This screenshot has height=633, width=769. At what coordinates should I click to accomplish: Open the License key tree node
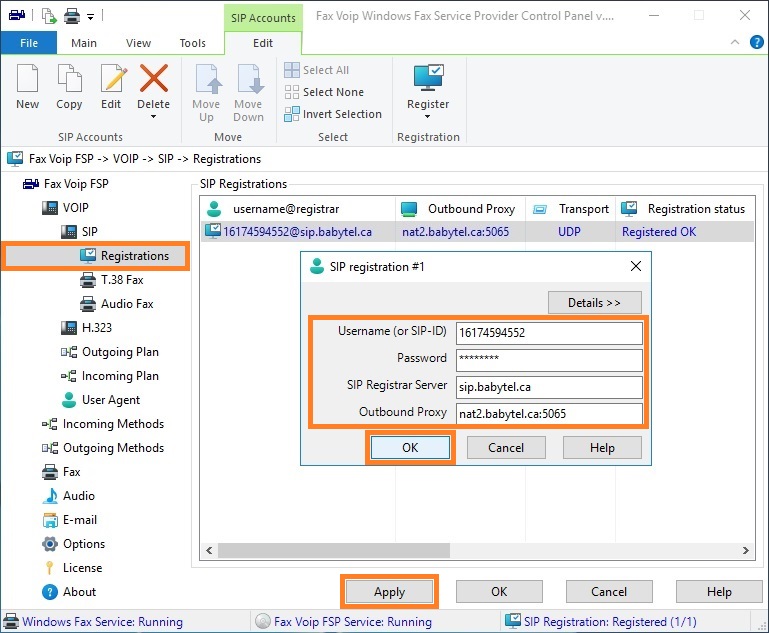pyautogui.click(x=73, y=568)
